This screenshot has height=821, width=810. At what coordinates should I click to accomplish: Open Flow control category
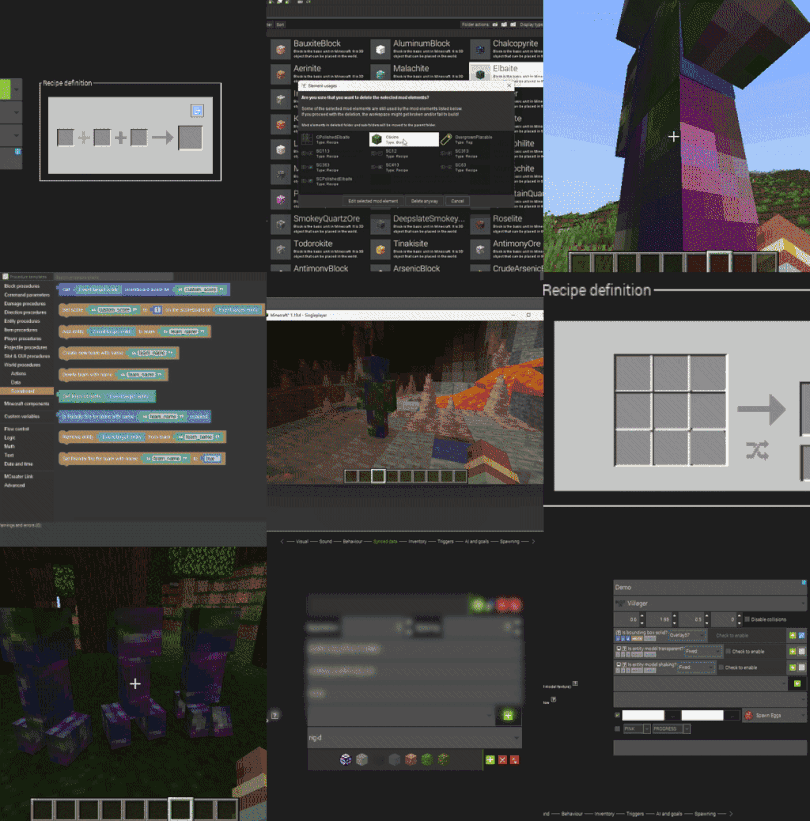click(x=17, y=429)
